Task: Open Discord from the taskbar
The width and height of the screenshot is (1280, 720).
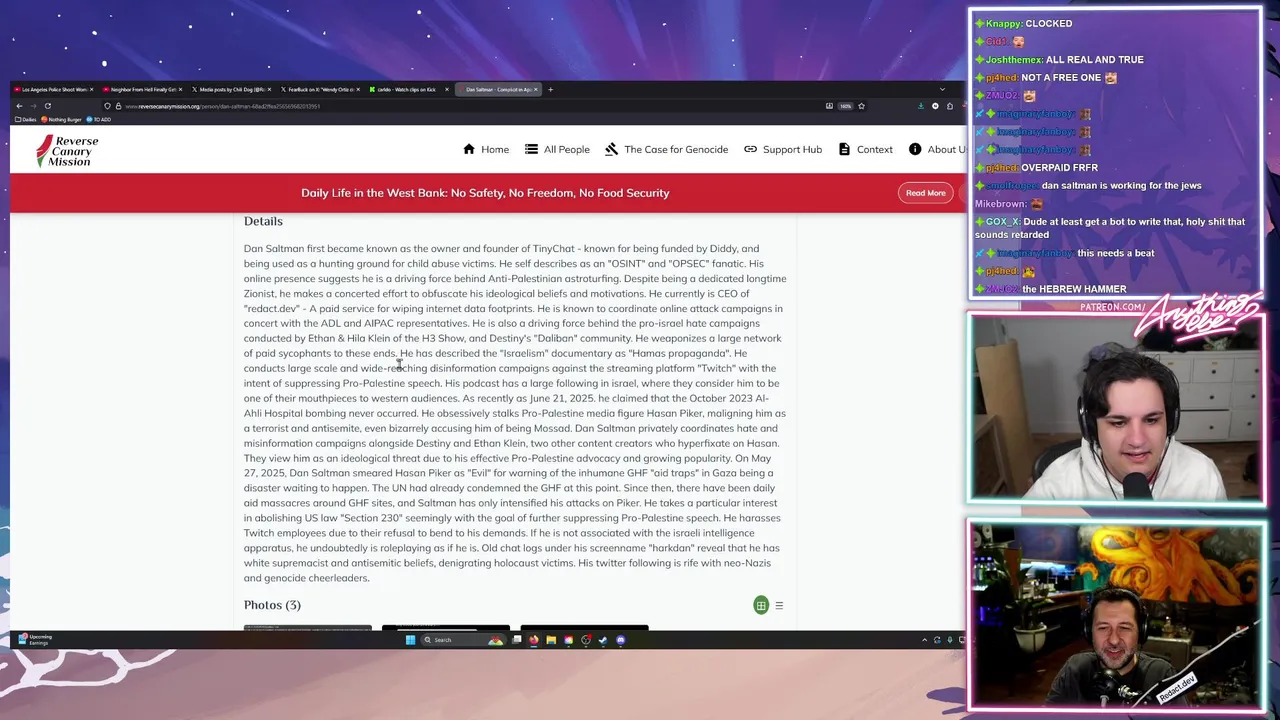Action: coord(621,640)
